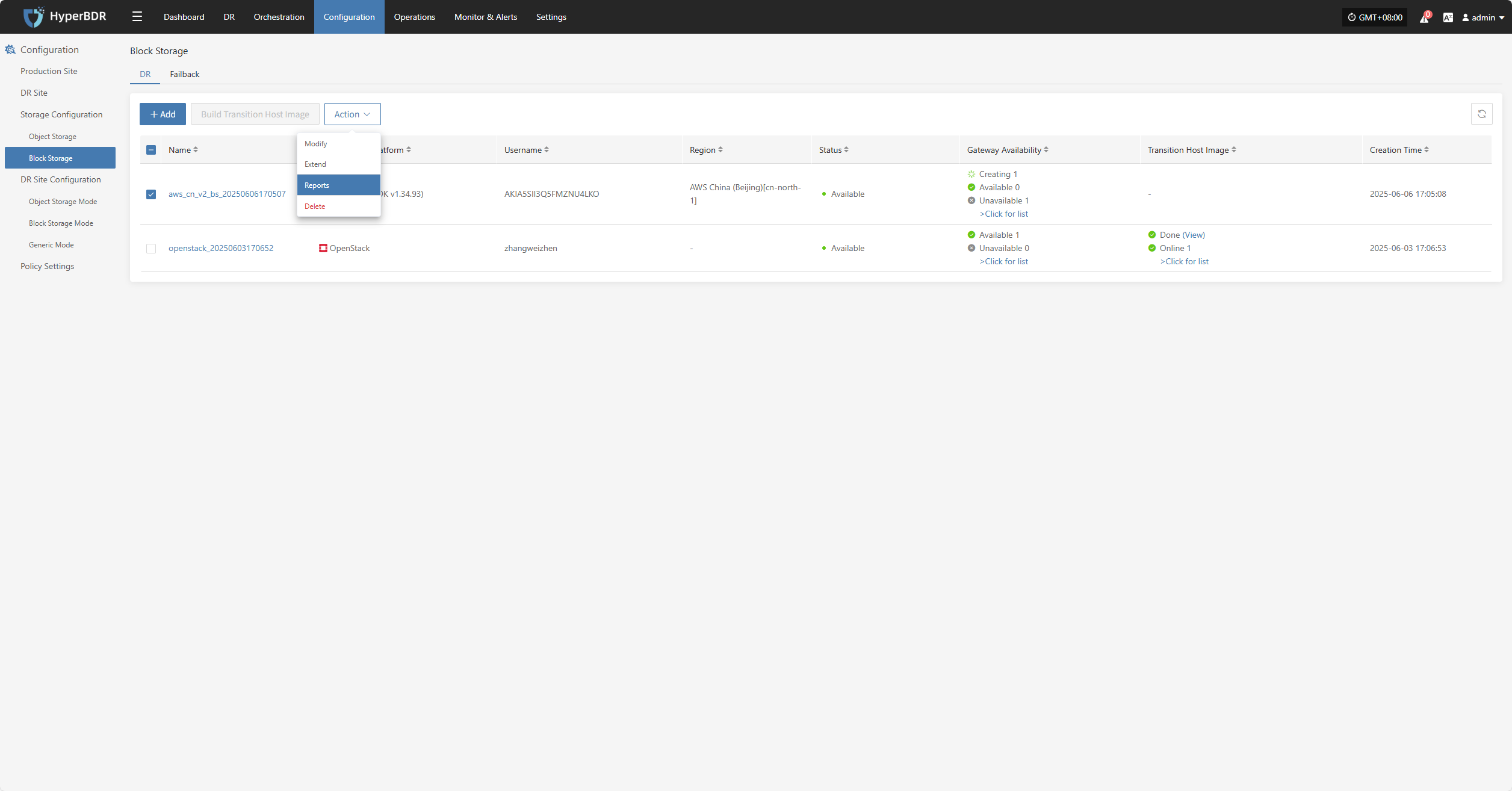Open Block Storage Mode in sidebar
The width and height of the screenshot is (1512, 791).
point(61,223)
